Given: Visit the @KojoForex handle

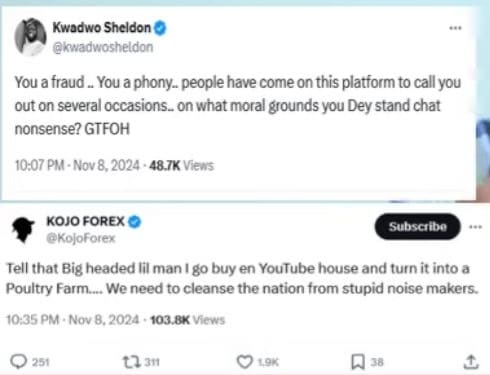Looking at the screenshot, I should click(x=81, y=238).
